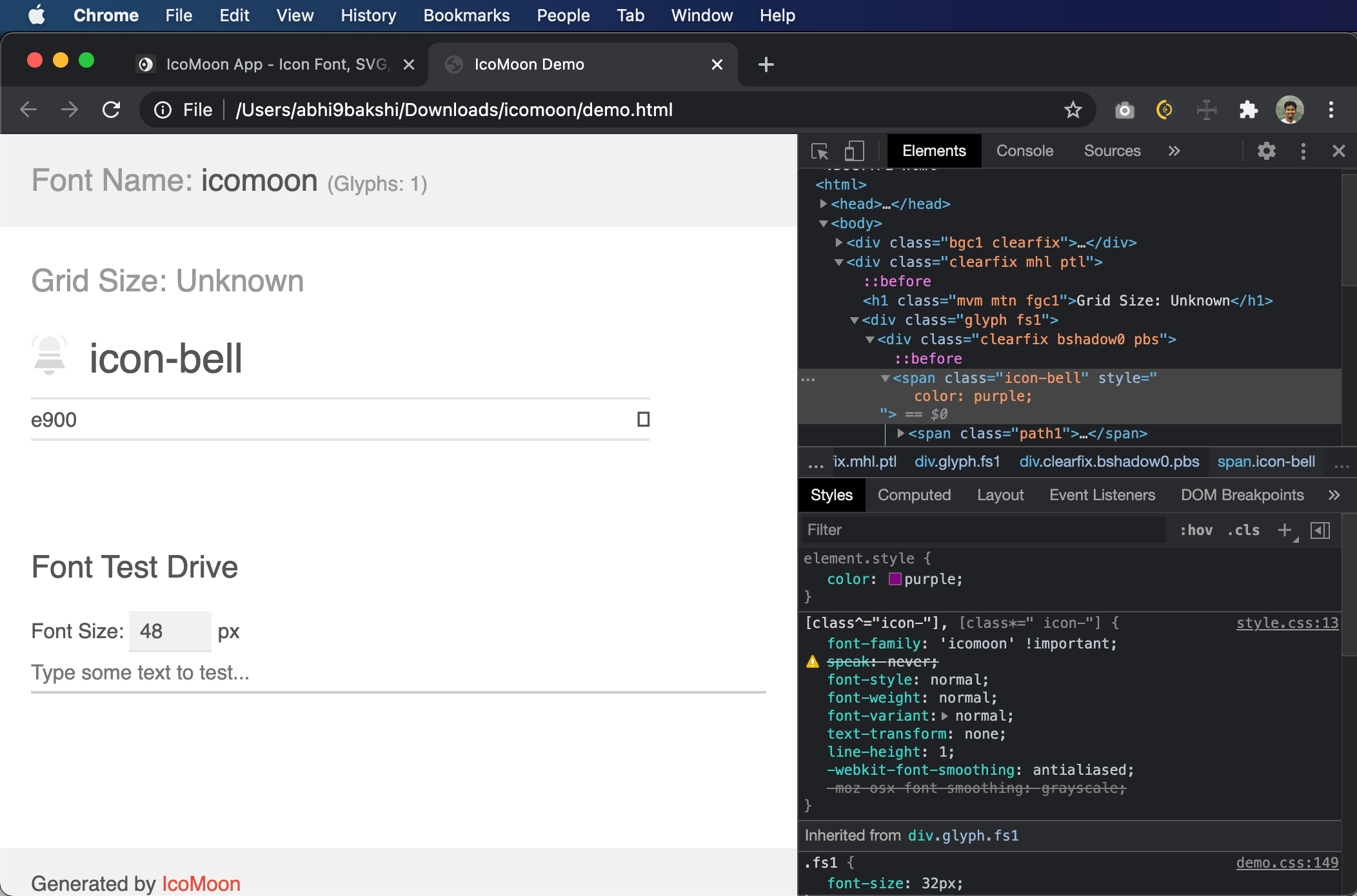Click the crosshair extension icon

(1206, 110)
